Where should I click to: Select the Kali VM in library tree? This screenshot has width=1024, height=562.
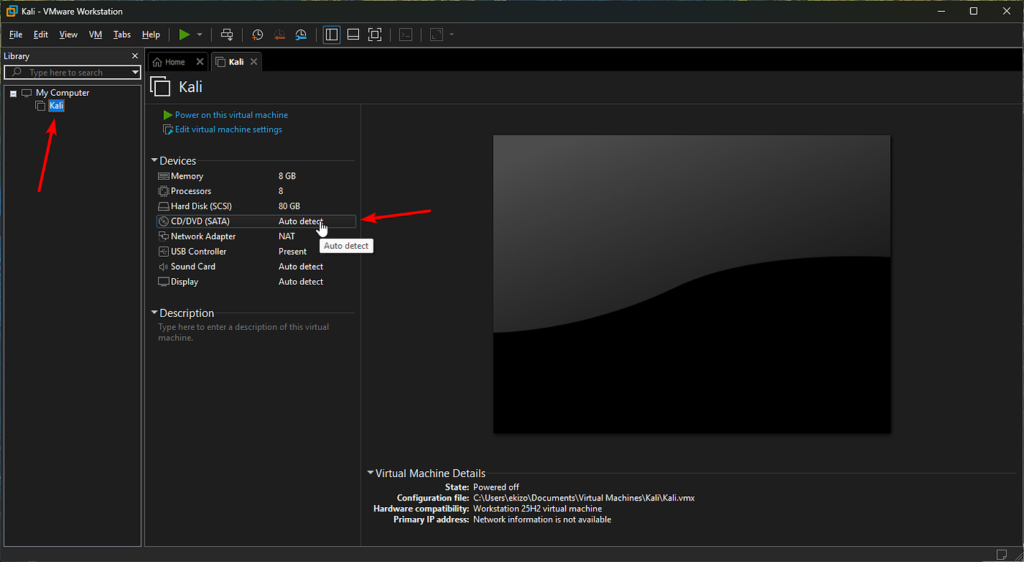(x=56, y=106)
